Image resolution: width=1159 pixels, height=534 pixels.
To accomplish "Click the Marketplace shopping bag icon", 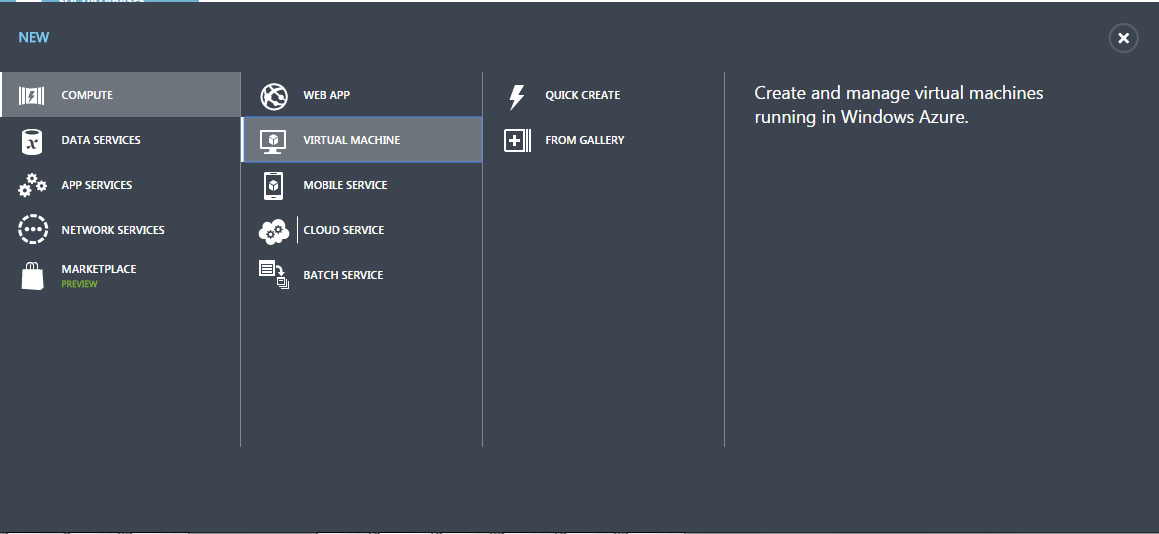I will click(33, 276).
